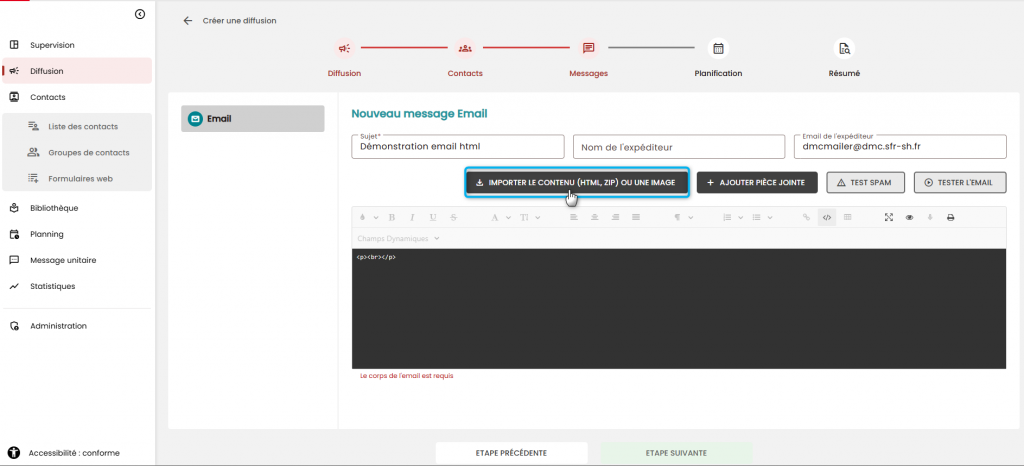Open the Planning menu item

(77, 234)
